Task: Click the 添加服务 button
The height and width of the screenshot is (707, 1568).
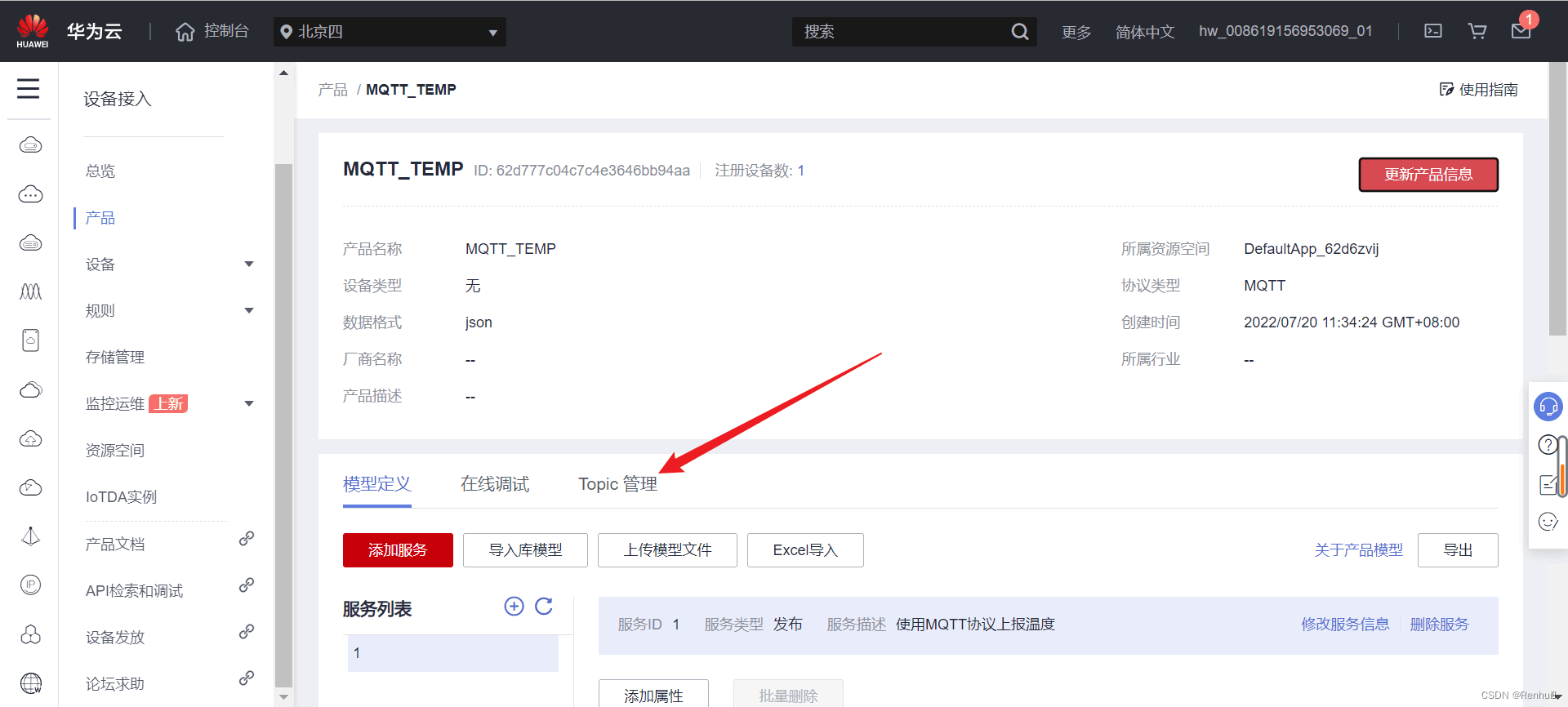Action: (x=398, y=550)
